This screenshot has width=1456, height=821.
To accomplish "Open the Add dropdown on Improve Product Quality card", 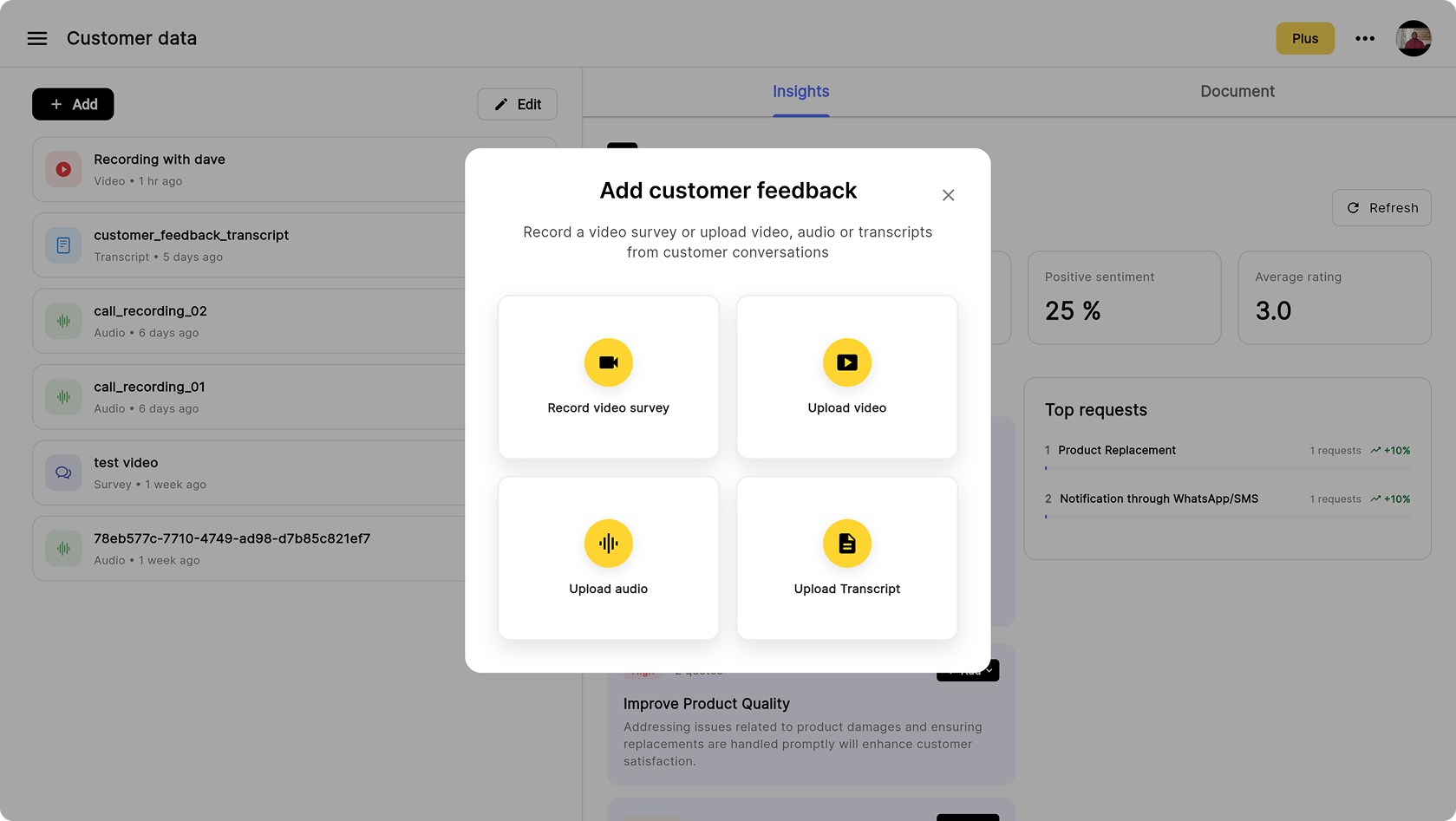I will [x=967, y=669].
